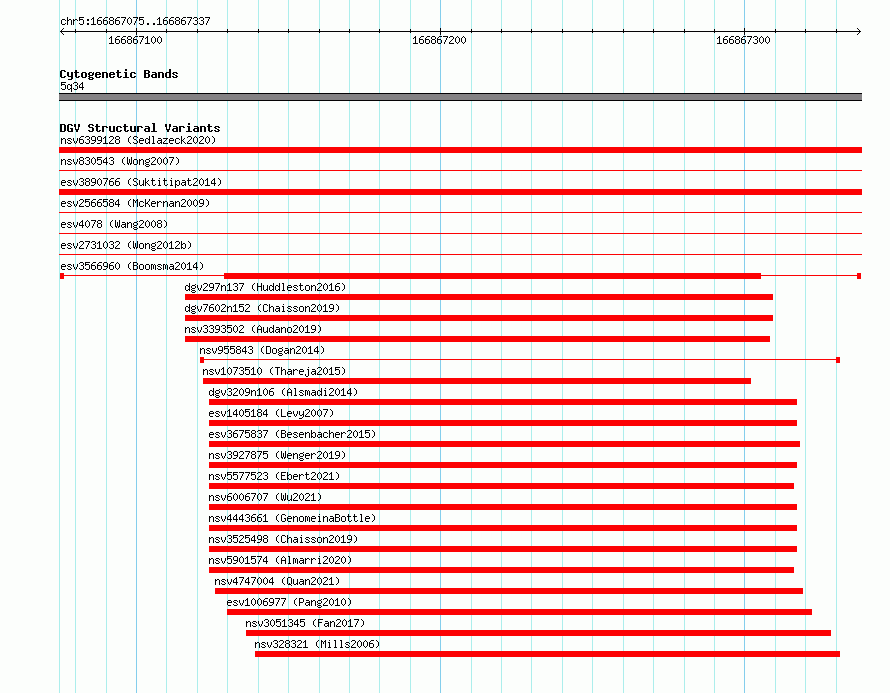Click the red bar for dgv297n137
The height and width of the screenshot is (693, 890).
[x=478, y=297]
